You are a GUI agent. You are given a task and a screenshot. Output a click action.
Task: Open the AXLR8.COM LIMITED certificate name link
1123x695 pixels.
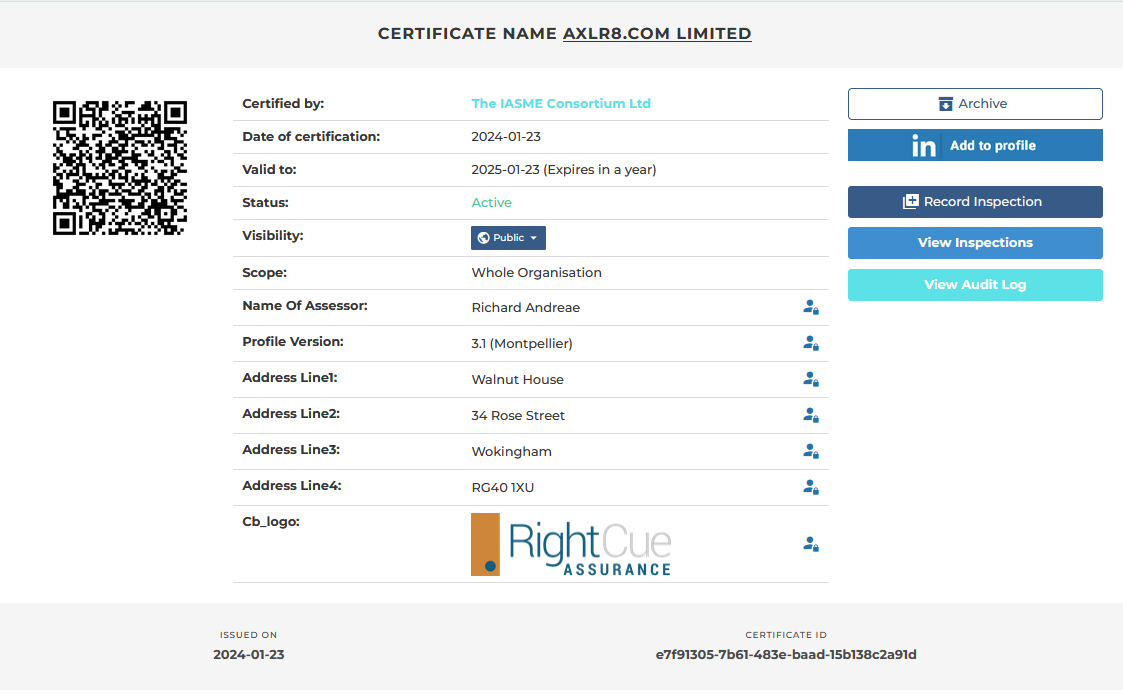[x=657, y=34]
